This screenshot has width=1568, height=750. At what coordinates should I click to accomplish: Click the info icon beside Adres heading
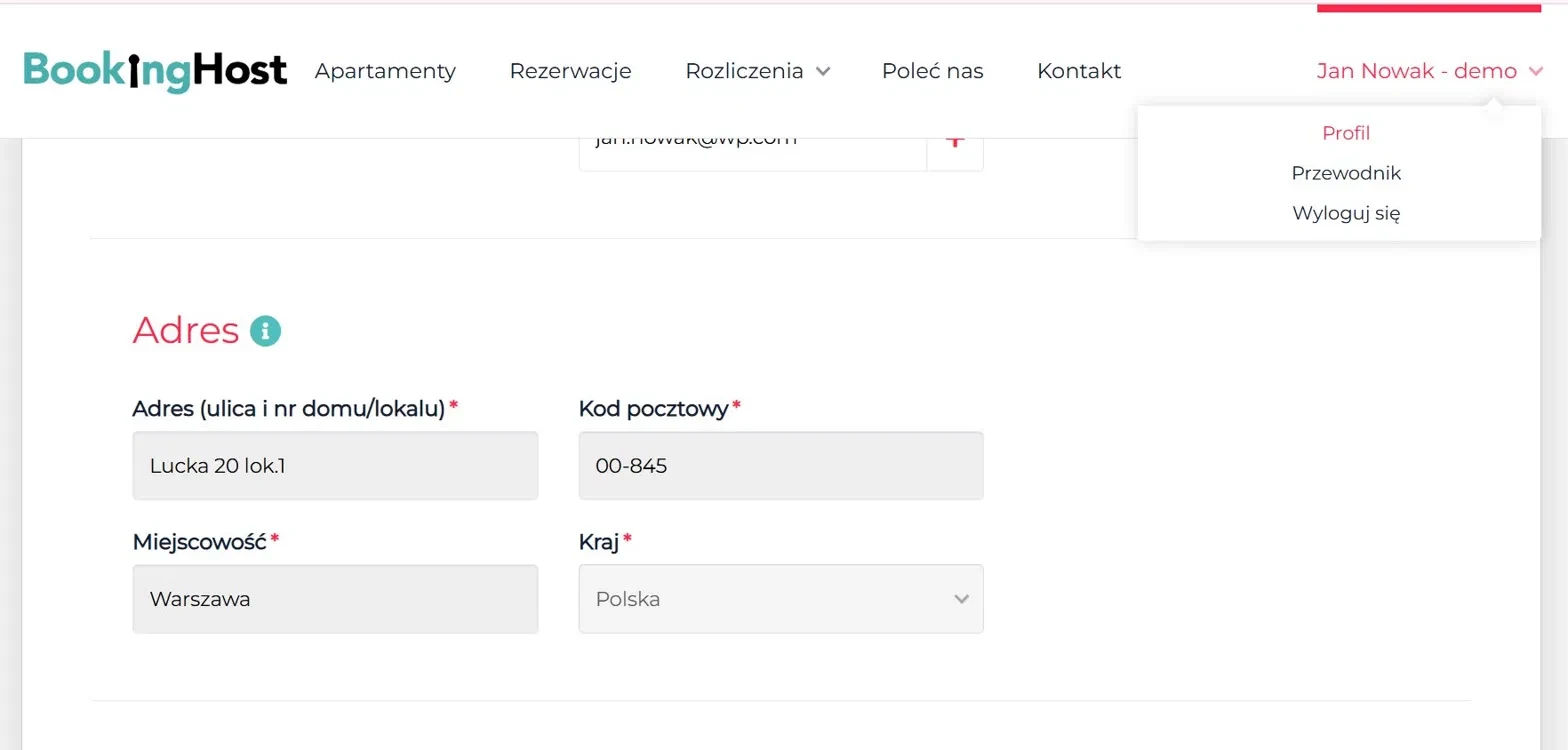265,331
